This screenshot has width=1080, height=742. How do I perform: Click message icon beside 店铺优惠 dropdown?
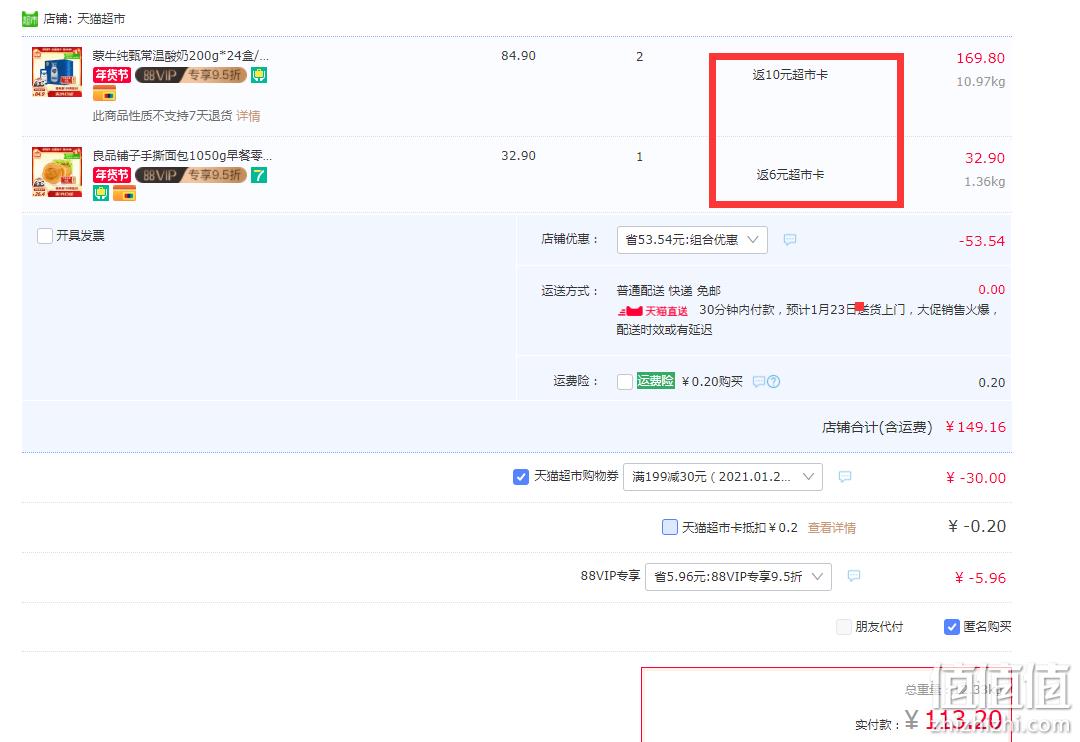pyautogui.click(x=790, y=239)
